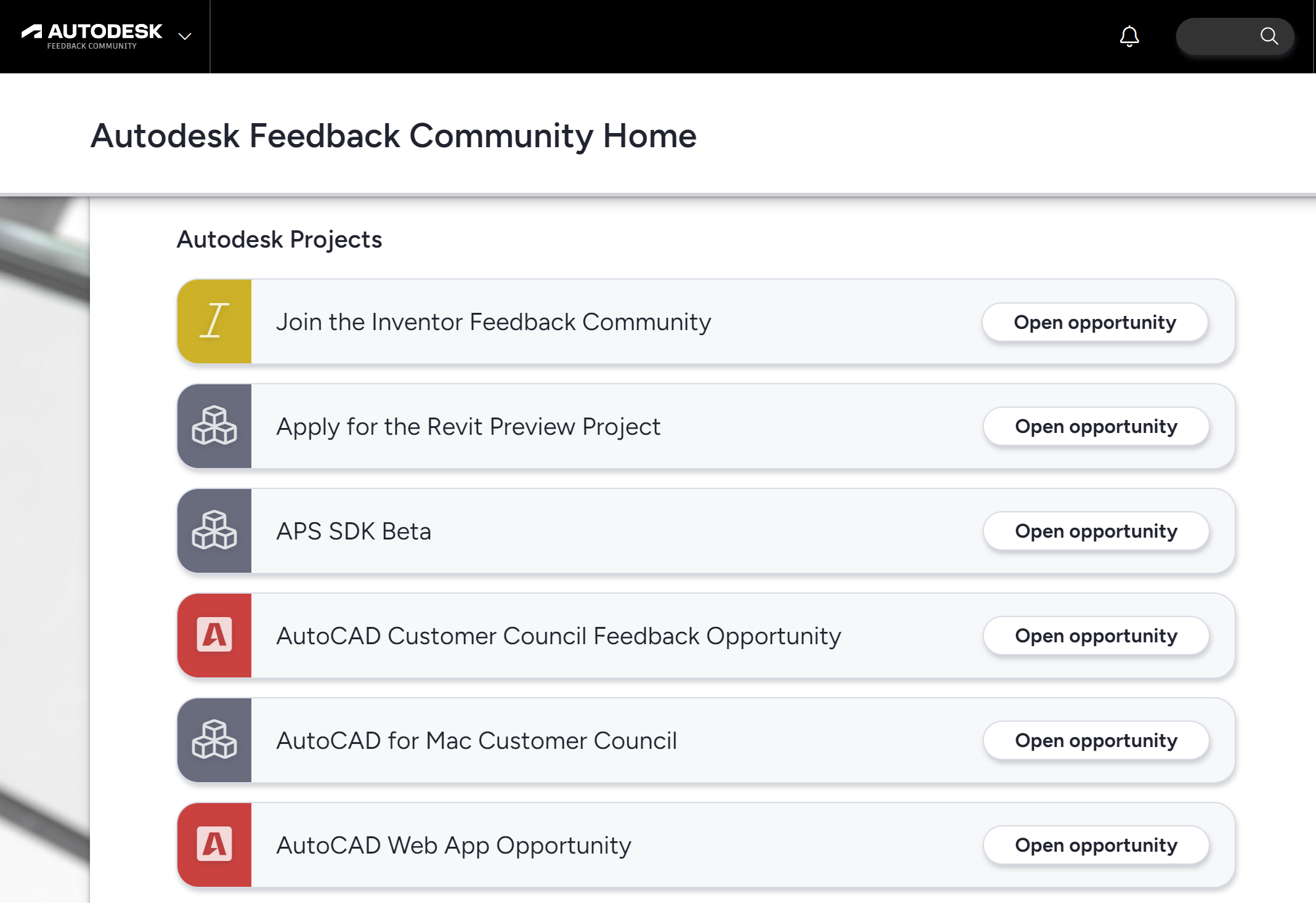Open opportunity for Inventor Feedback Community

pyautogui.click(x=1095, y=322)
